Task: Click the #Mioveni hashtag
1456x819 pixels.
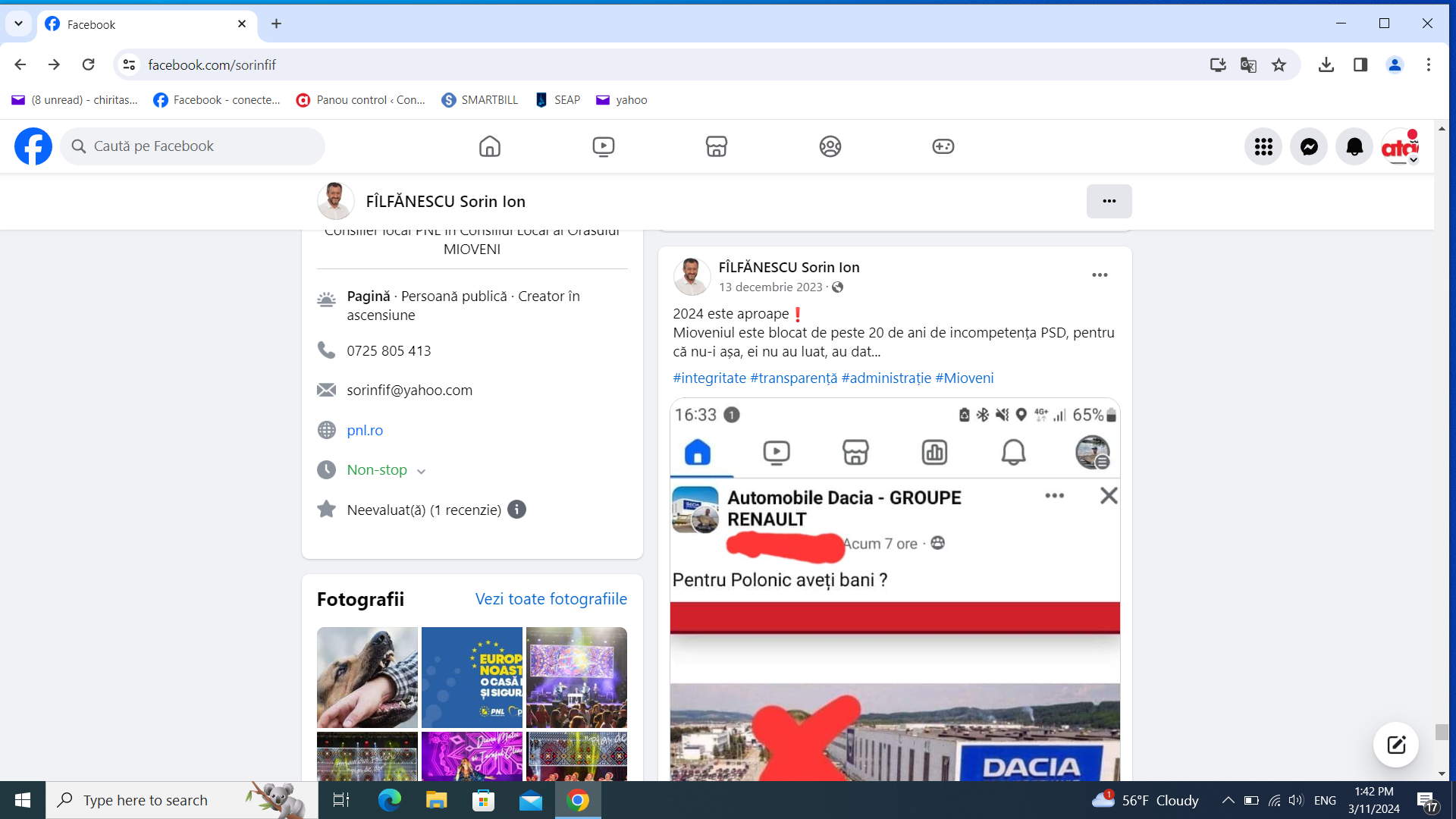Action: pos(964,378)
